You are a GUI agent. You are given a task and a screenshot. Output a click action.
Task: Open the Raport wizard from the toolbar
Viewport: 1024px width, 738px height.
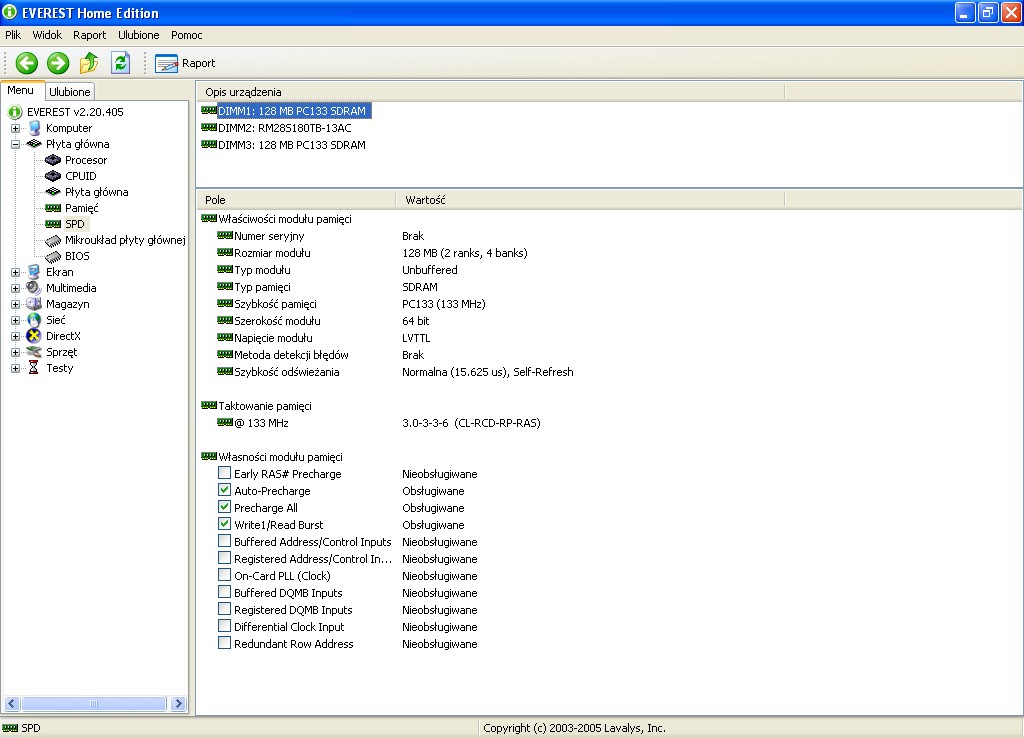tap(185, 63)
